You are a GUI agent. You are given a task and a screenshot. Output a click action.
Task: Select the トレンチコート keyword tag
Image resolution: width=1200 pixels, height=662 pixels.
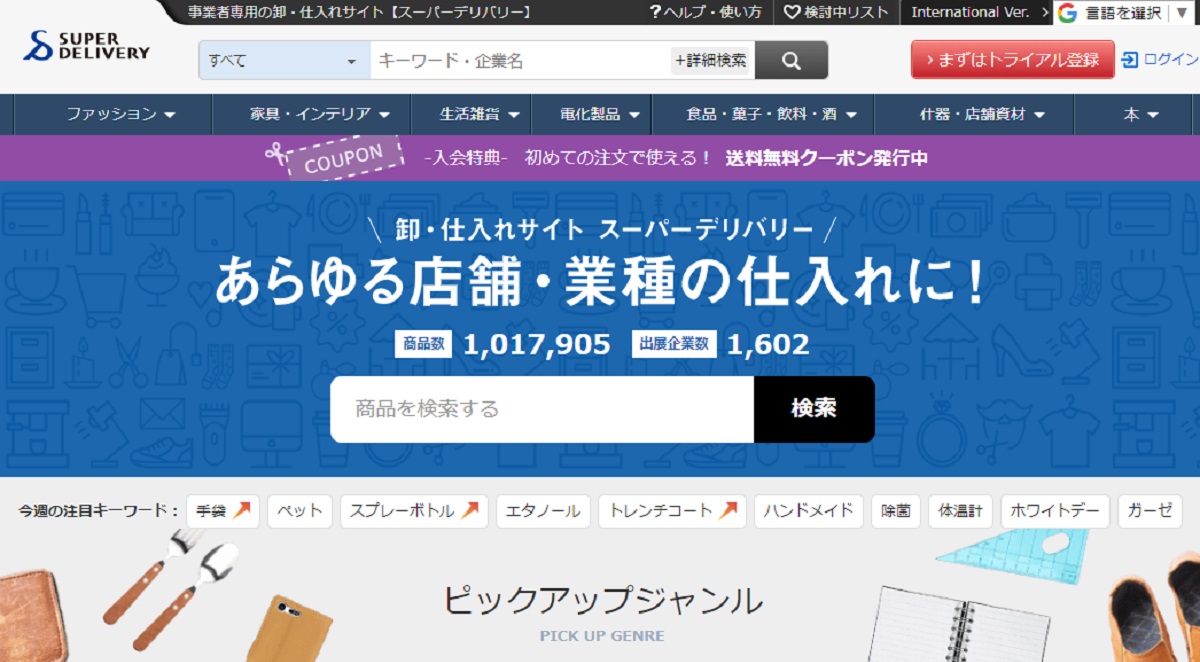pyautogui.click(x=673, y=511)
